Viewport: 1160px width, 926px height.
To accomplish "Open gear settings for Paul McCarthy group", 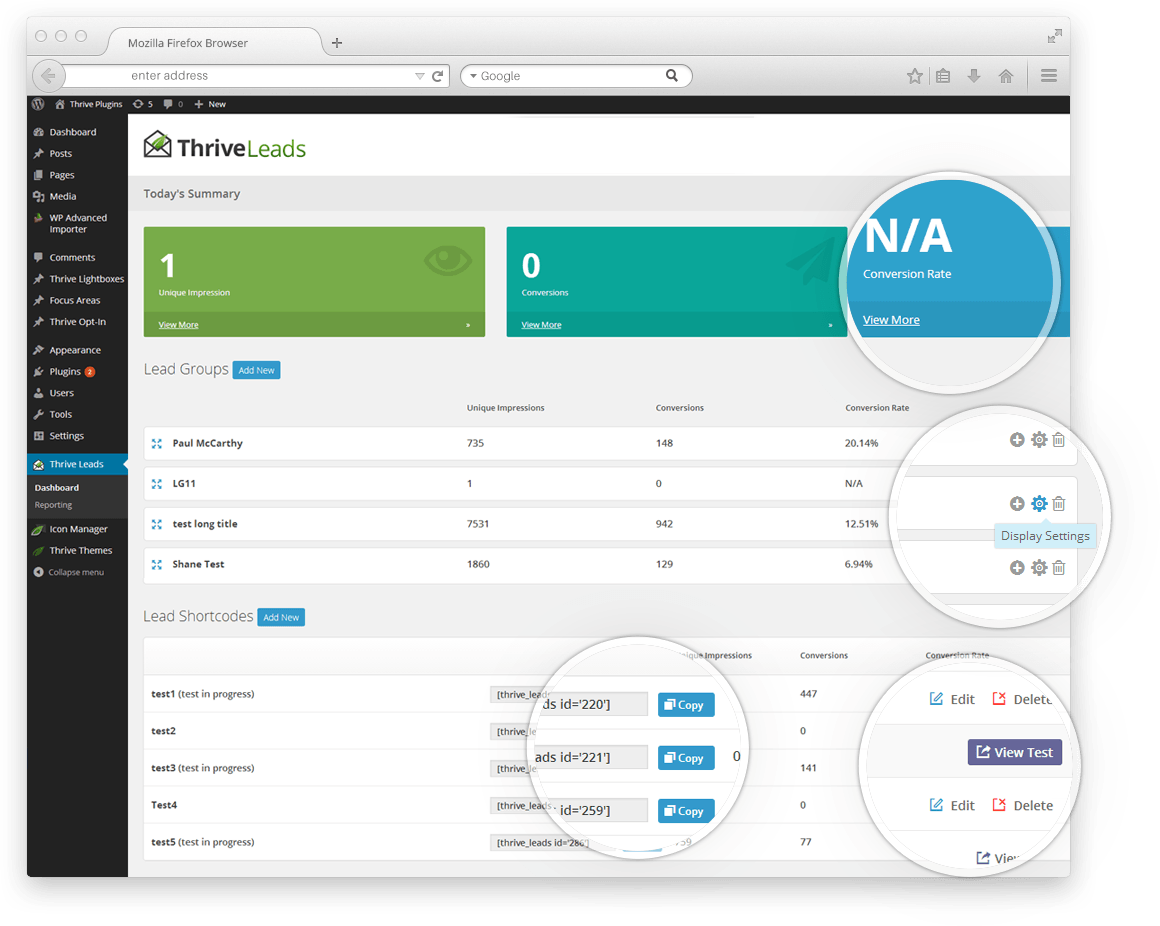I will pos(1039,440).
